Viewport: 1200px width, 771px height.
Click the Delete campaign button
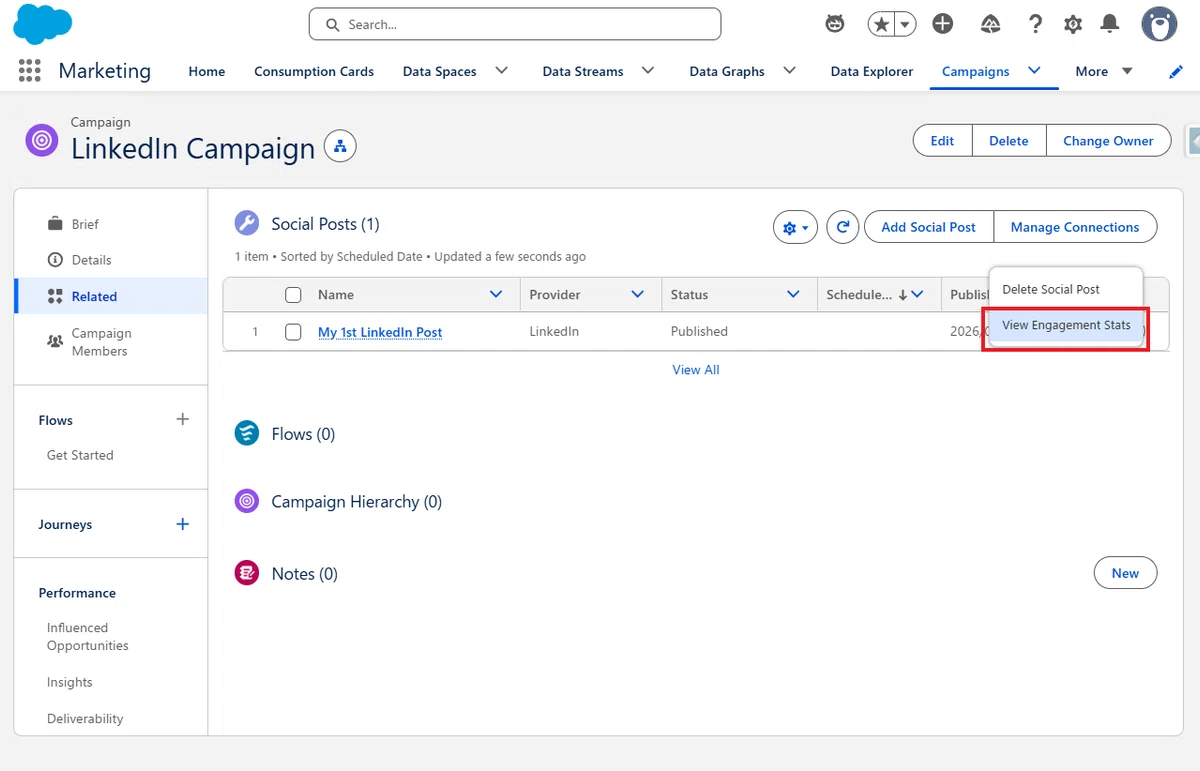click(x=1009, y=141)
